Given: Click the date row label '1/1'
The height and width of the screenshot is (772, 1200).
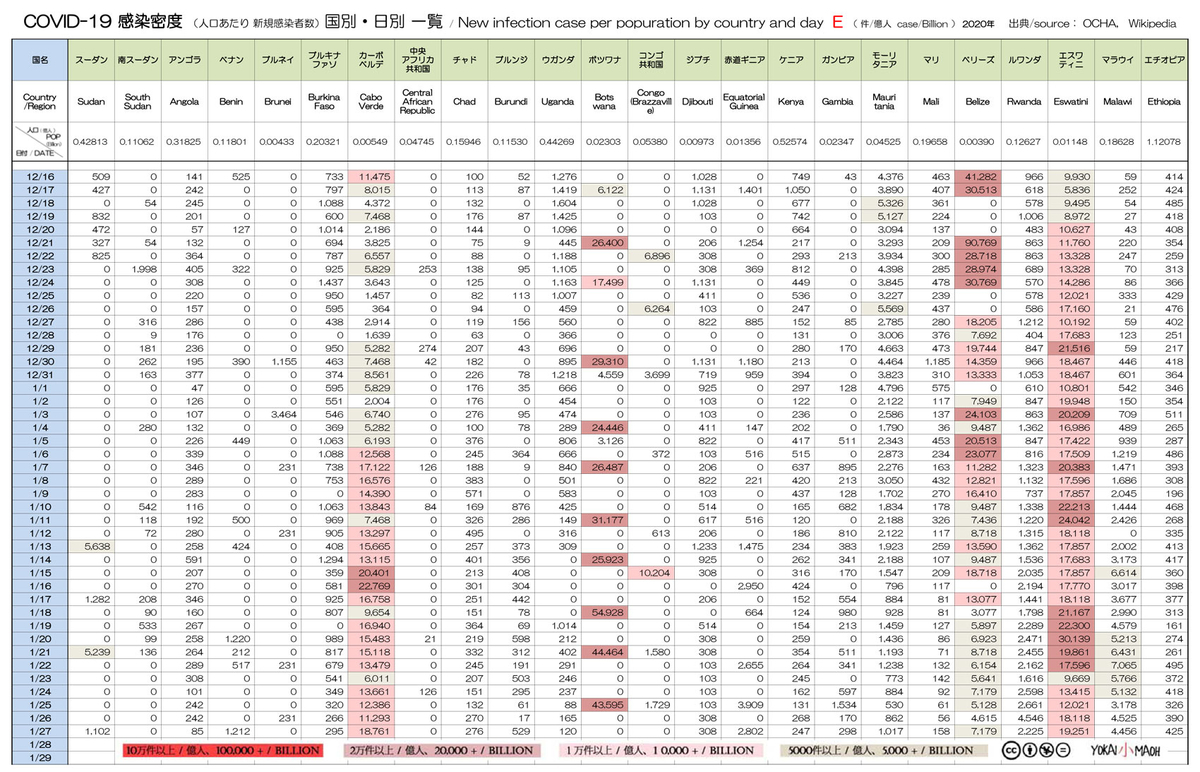Looking at the screenshot, I should point(41,387).
